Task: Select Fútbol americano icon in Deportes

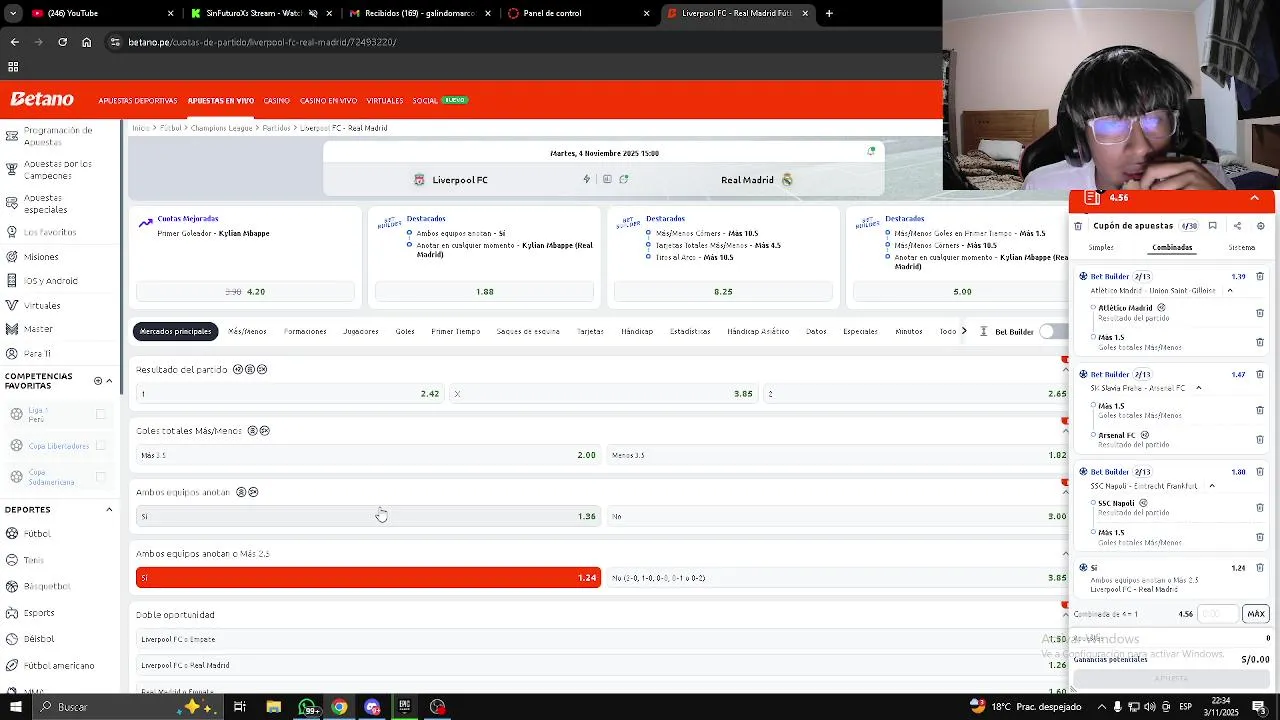Action: click(12, 666)
